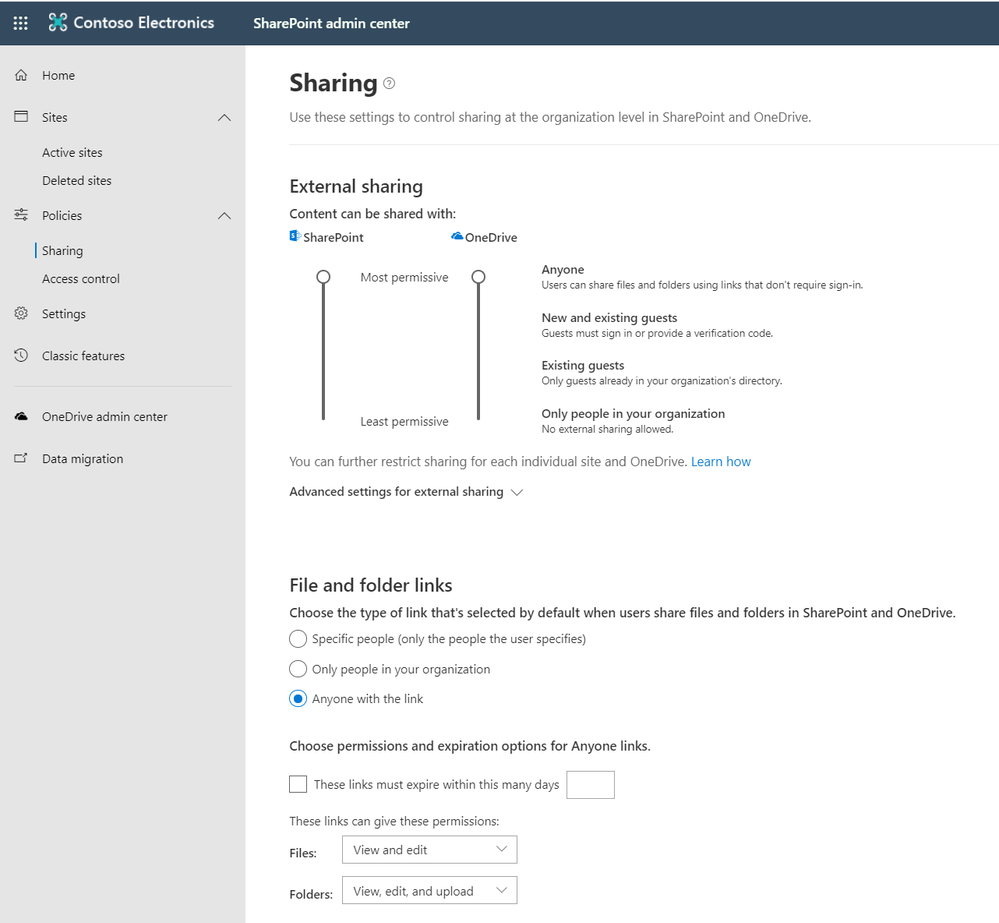Click the help icon next to Sharing title
Screen dimensions: 999x923
pyautogui.click(x=389, y=83)
